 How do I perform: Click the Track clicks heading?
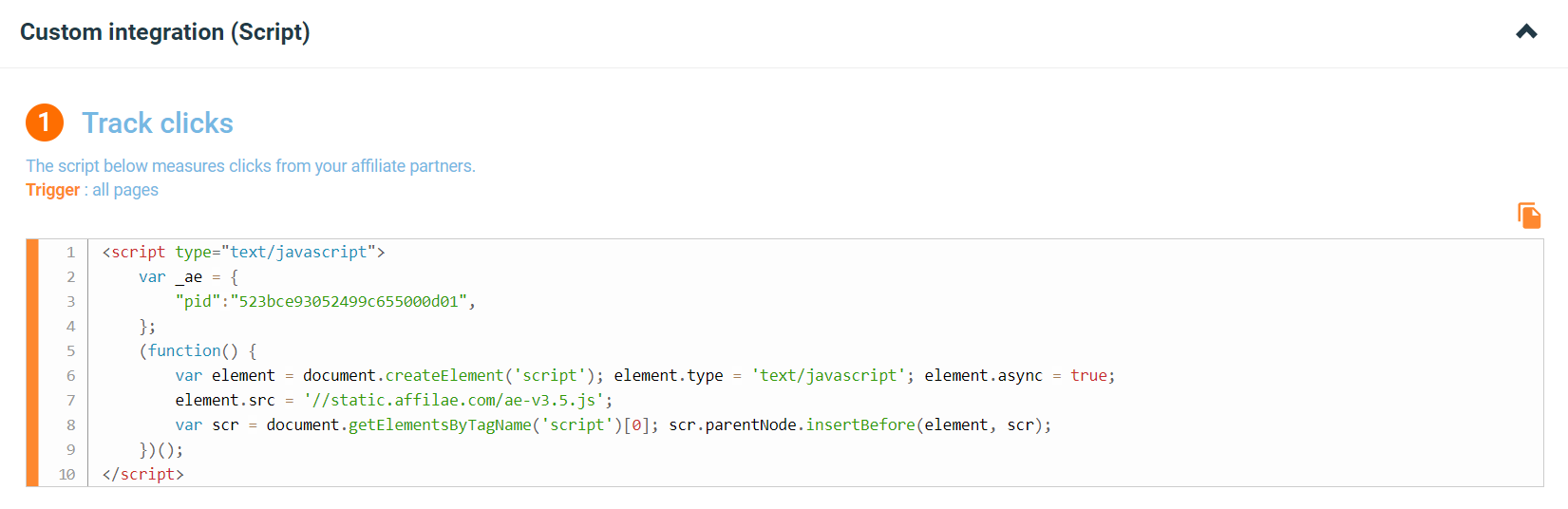(158, 123)
